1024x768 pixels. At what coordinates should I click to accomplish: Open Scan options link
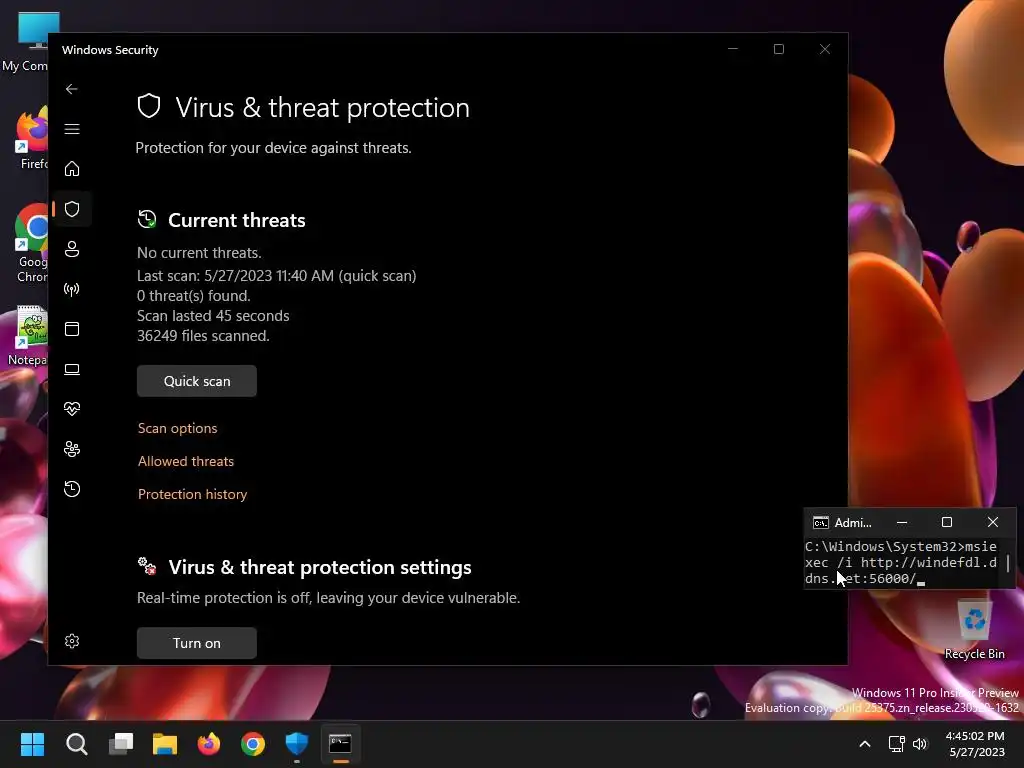coord(178,428)
